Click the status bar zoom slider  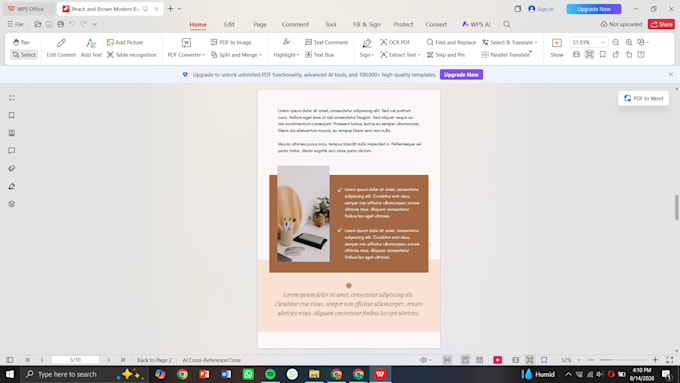(623, 360)
